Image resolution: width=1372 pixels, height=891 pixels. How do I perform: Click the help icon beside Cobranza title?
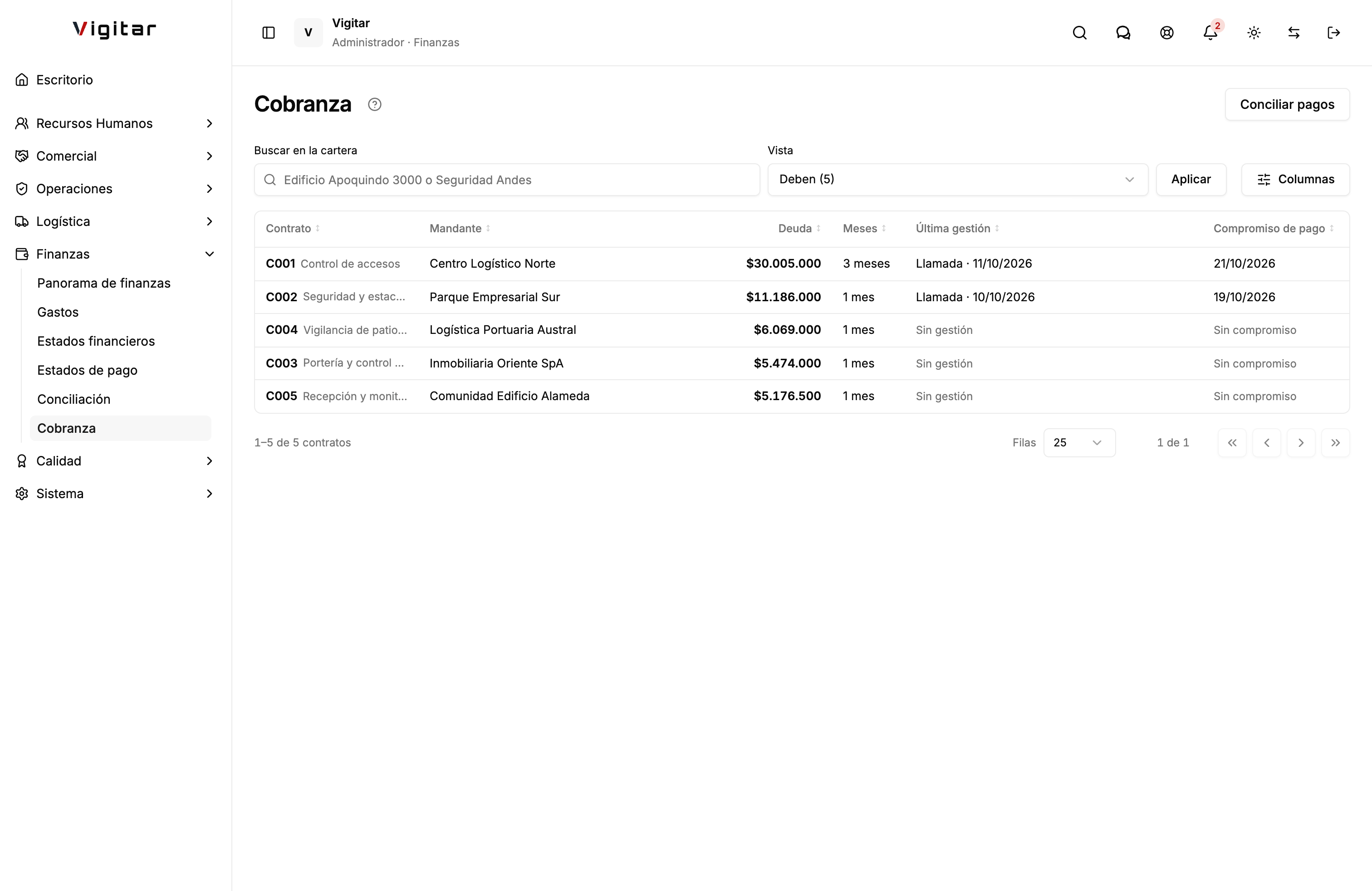point(375,104)
